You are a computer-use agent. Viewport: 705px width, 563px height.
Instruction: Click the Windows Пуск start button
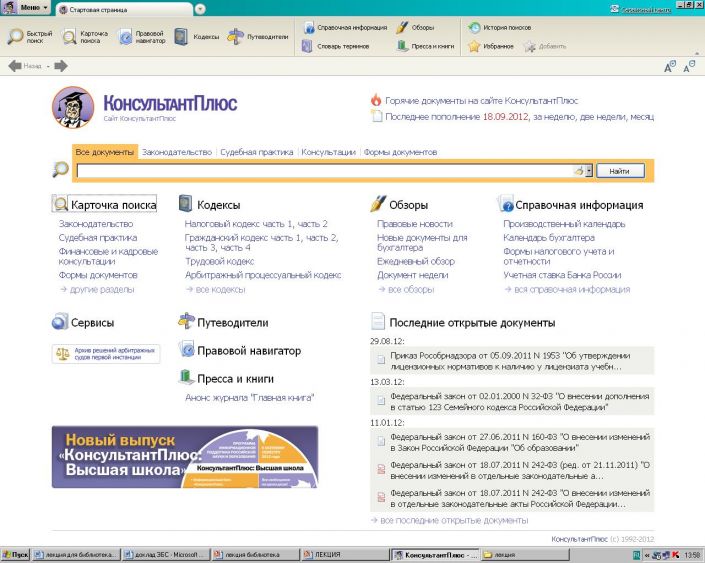[15, 555]
